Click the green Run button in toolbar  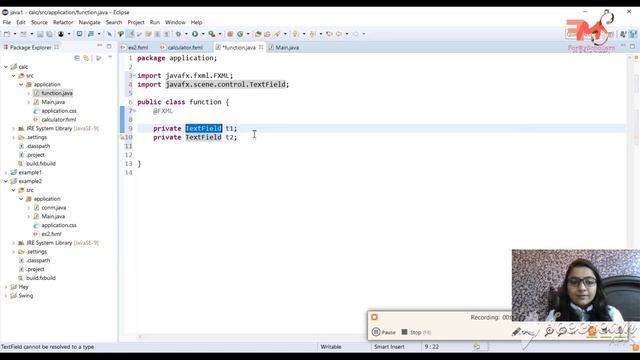pyautogui.click(x=195, y=34)
